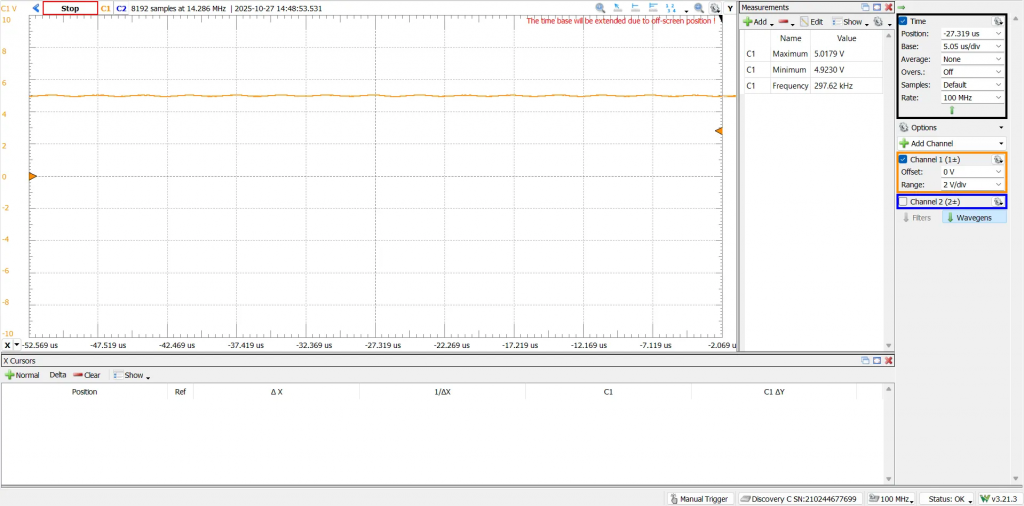Click the Y cursors toggle button
This screenshot has height=506, width=1024.
click(x=730, y=8)
